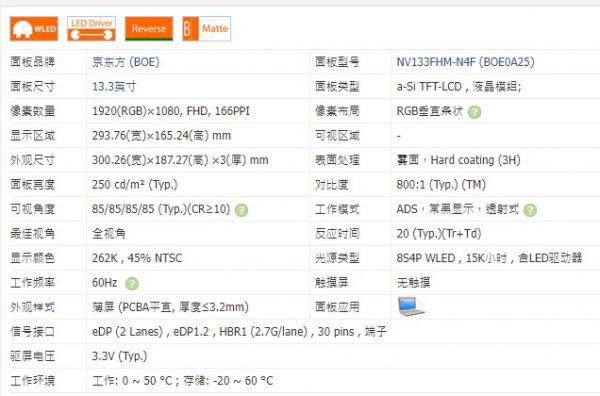
Task: Click the 262K, 45% NTSC color value
Action: [137, 258]
